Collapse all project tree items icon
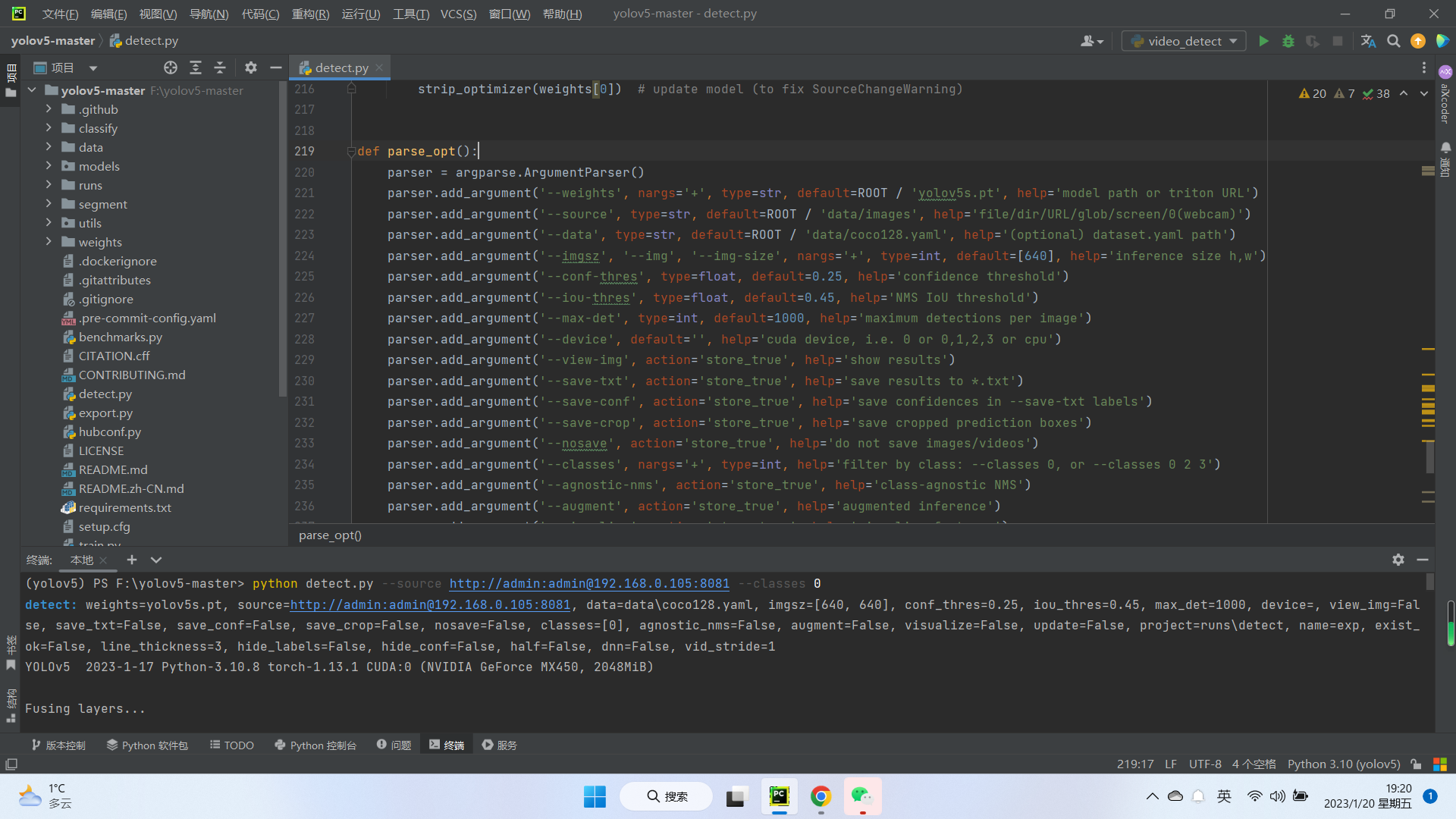 [x=220, y=67]
